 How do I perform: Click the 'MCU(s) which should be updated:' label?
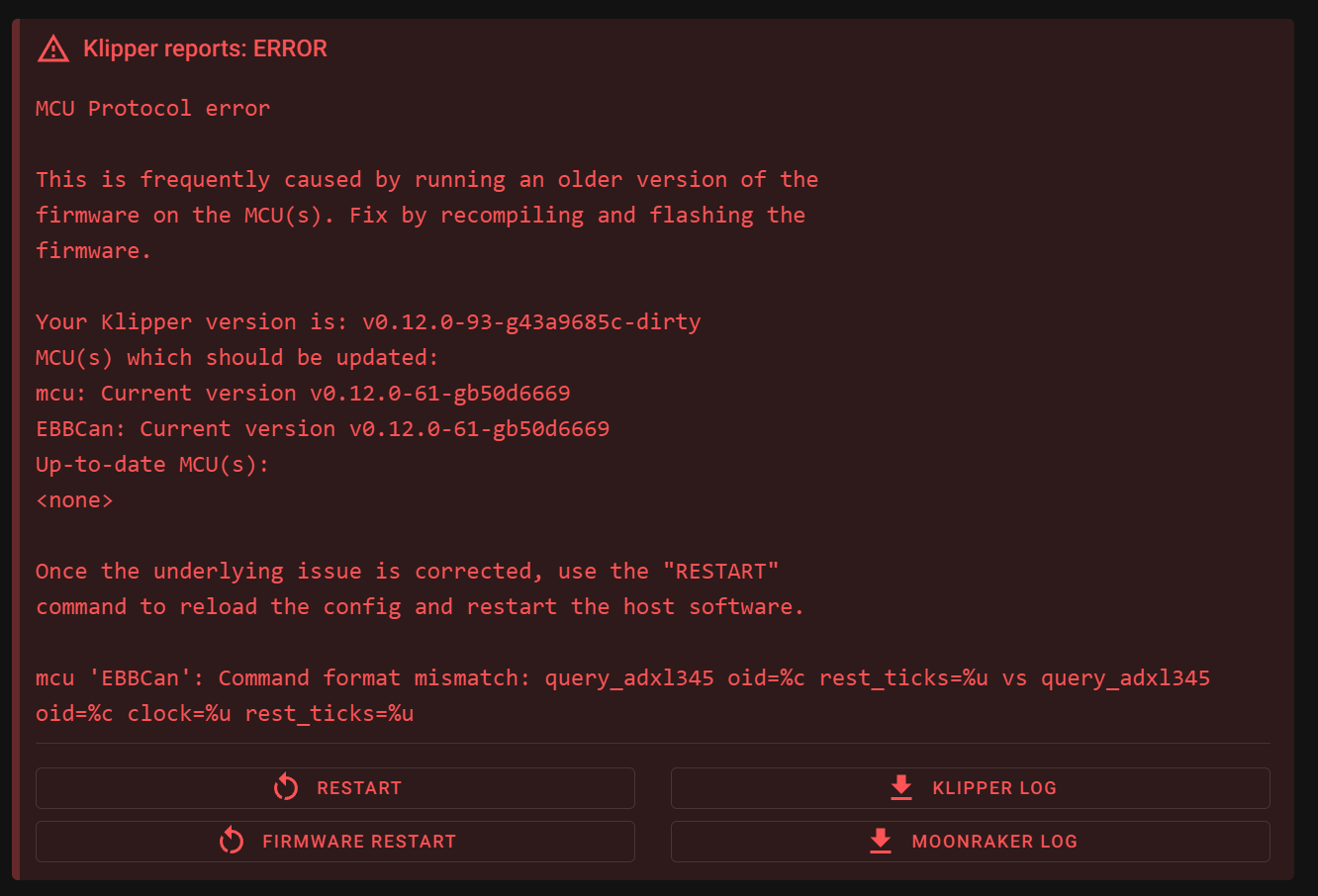[237, 358]
